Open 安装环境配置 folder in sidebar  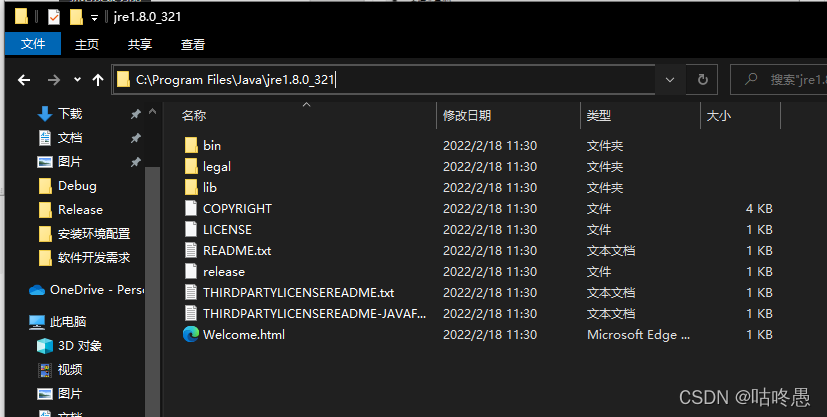click(x=94, y=234)
